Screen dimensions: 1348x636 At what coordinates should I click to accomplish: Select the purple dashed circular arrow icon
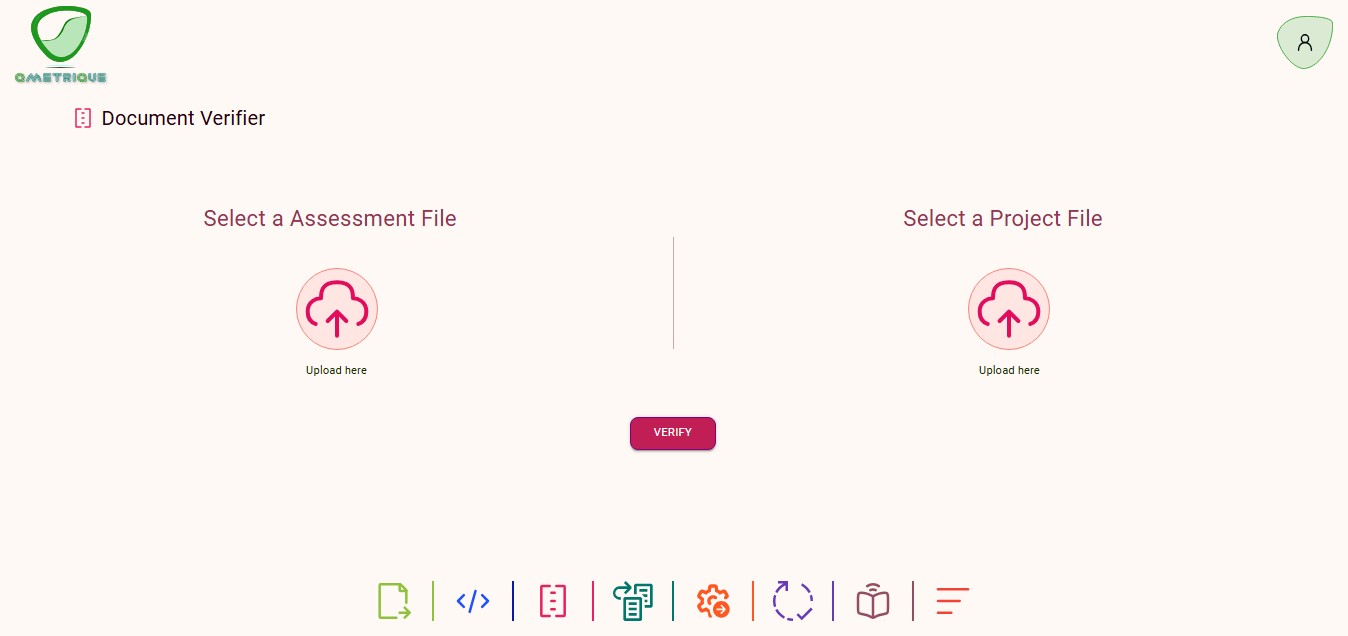(x=793, y=601)
